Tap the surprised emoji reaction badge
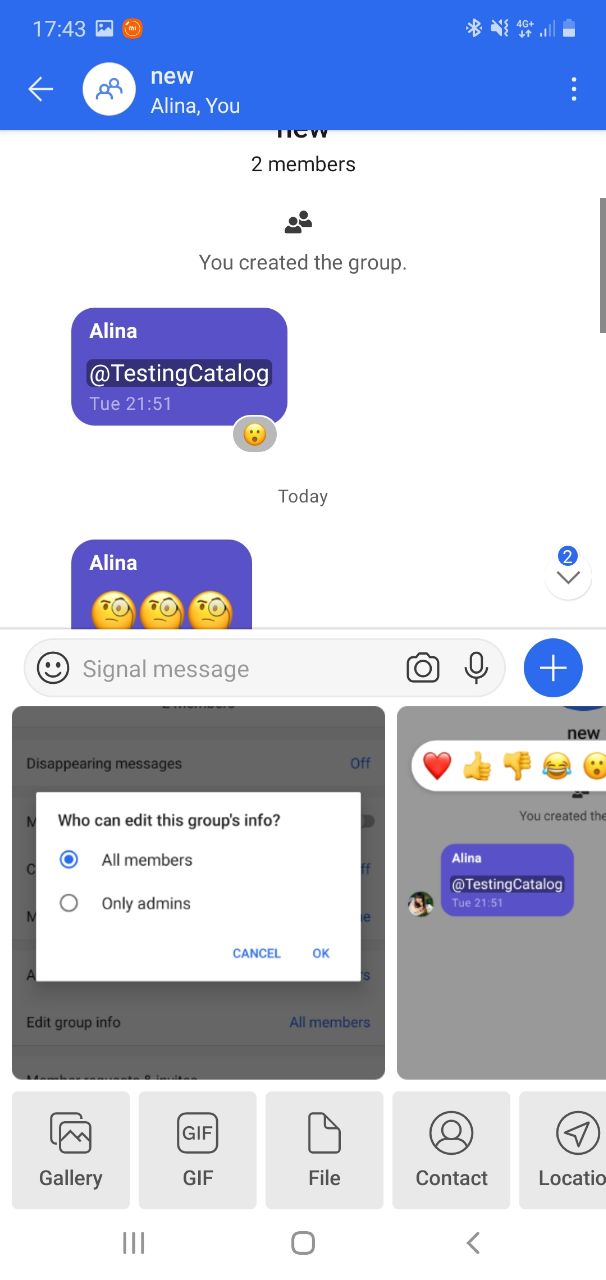 [255, 434]
